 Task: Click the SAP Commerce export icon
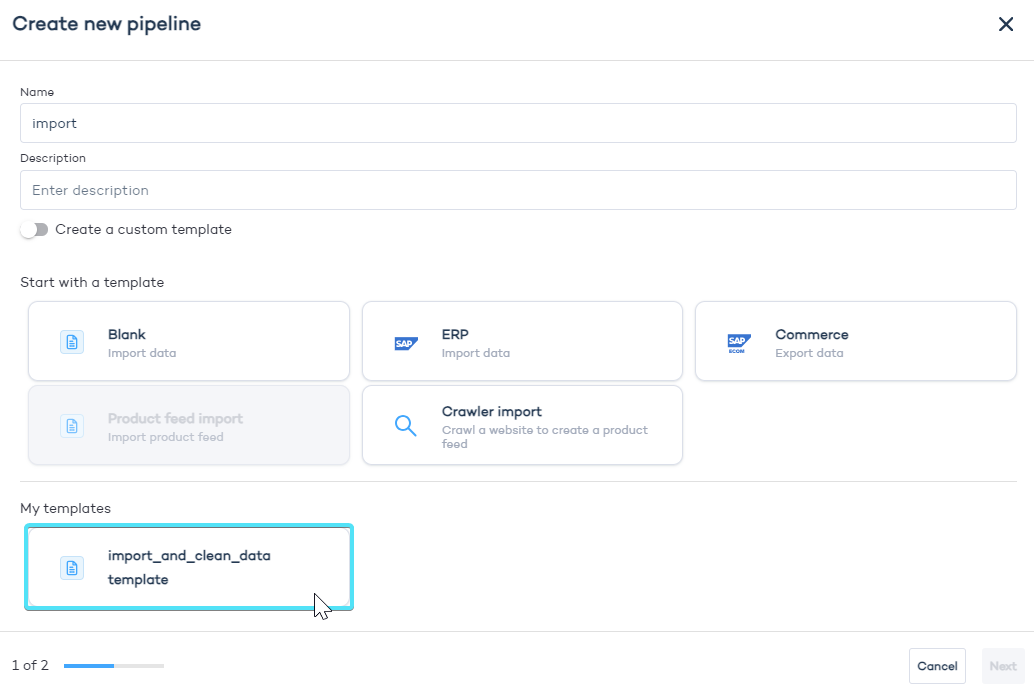coord(738,341)
